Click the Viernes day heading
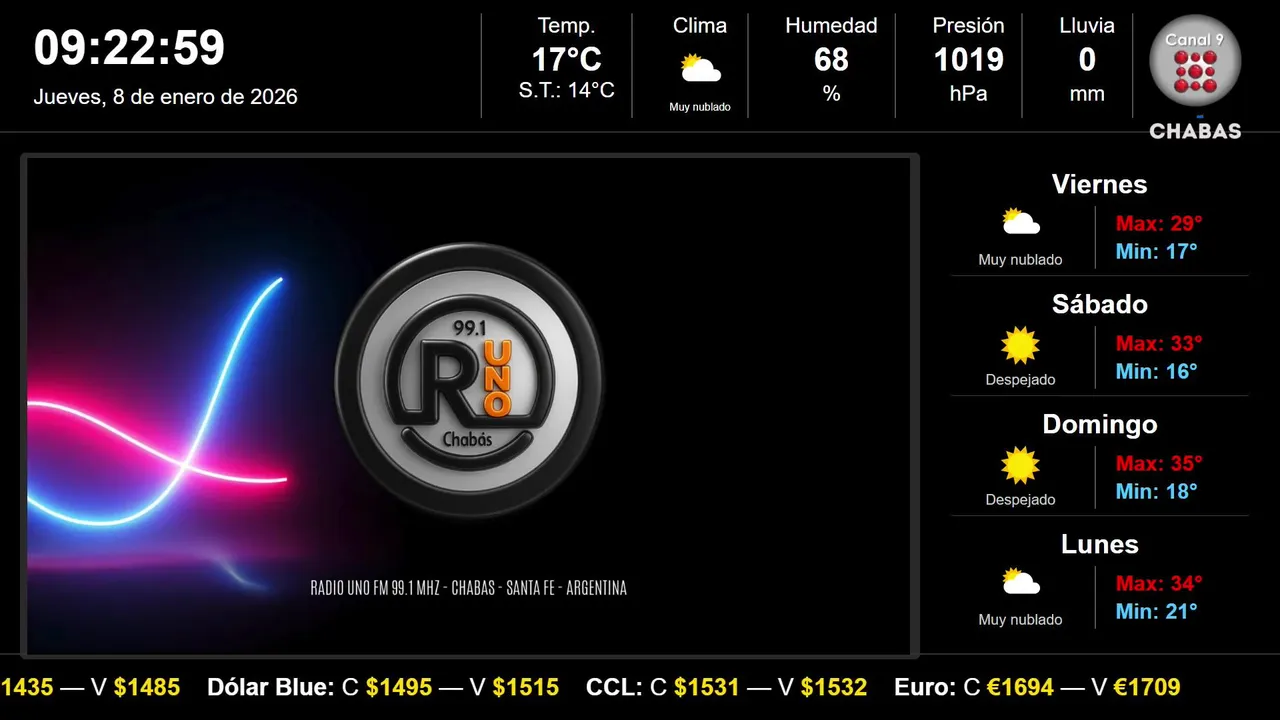1280x720 pixels. point(1099,184)
